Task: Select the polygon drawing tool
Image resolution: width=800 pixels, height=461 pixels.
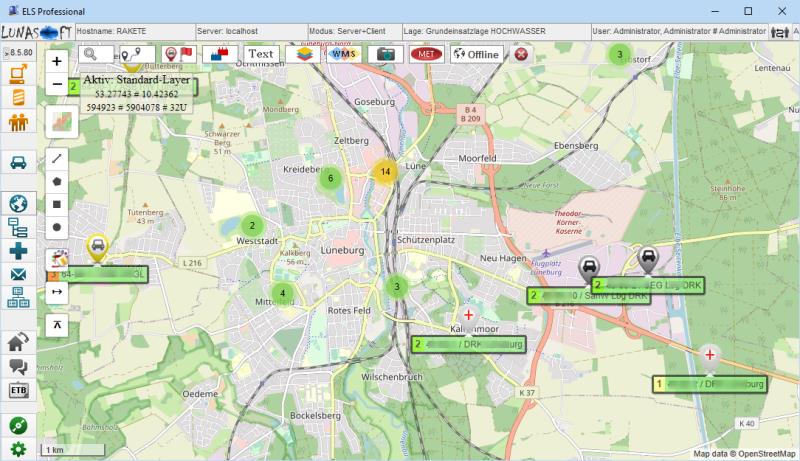Action: tap(57, 181)
